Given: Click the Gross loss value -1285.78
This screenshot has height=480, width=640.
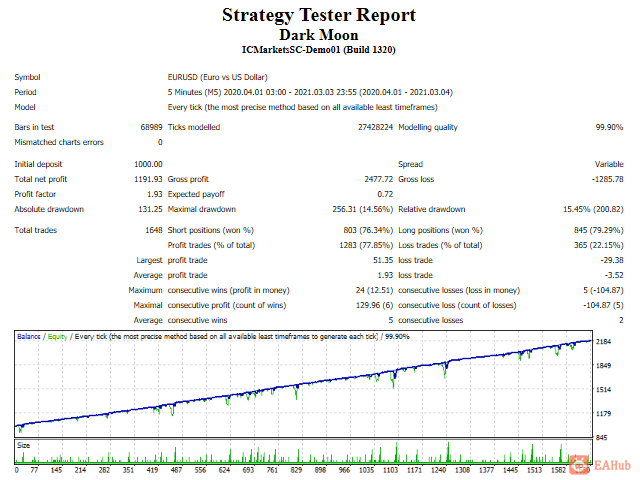Looking at the screenshot, I should coord(608,179).
